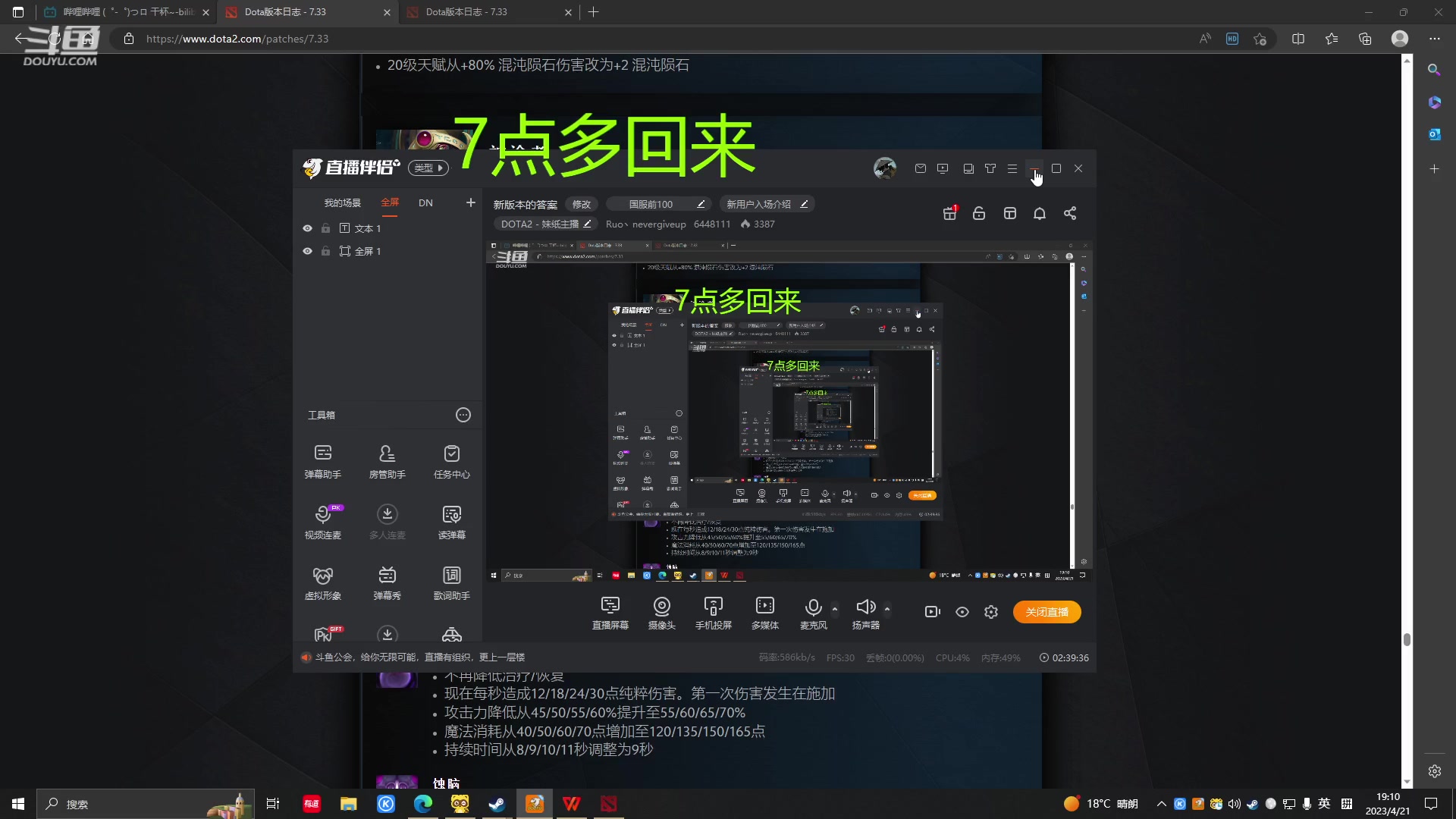The height and width of the screenshot is (819, 1456).
Task: Toggle lock on 文本 1 layer
Action: click(x=325, y=228)
